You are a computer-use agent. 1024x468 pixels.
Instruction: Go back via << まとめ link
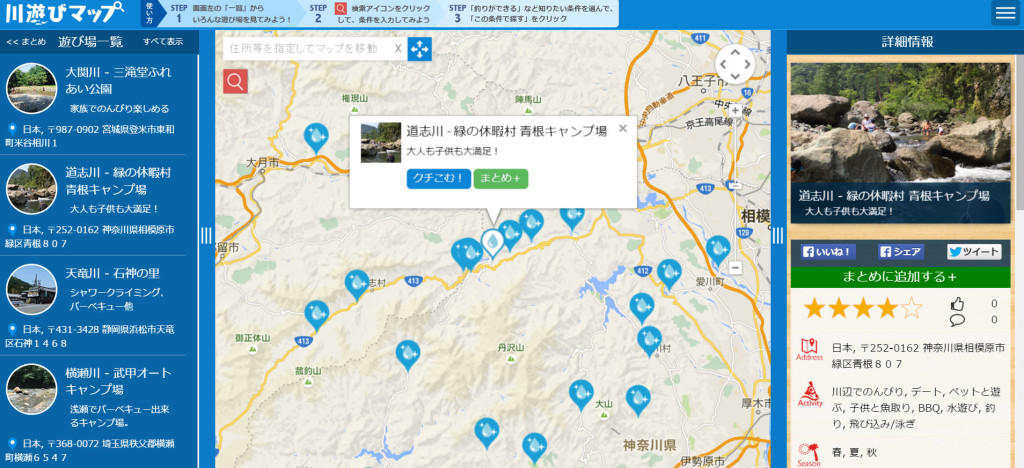(x=26, y=42)
